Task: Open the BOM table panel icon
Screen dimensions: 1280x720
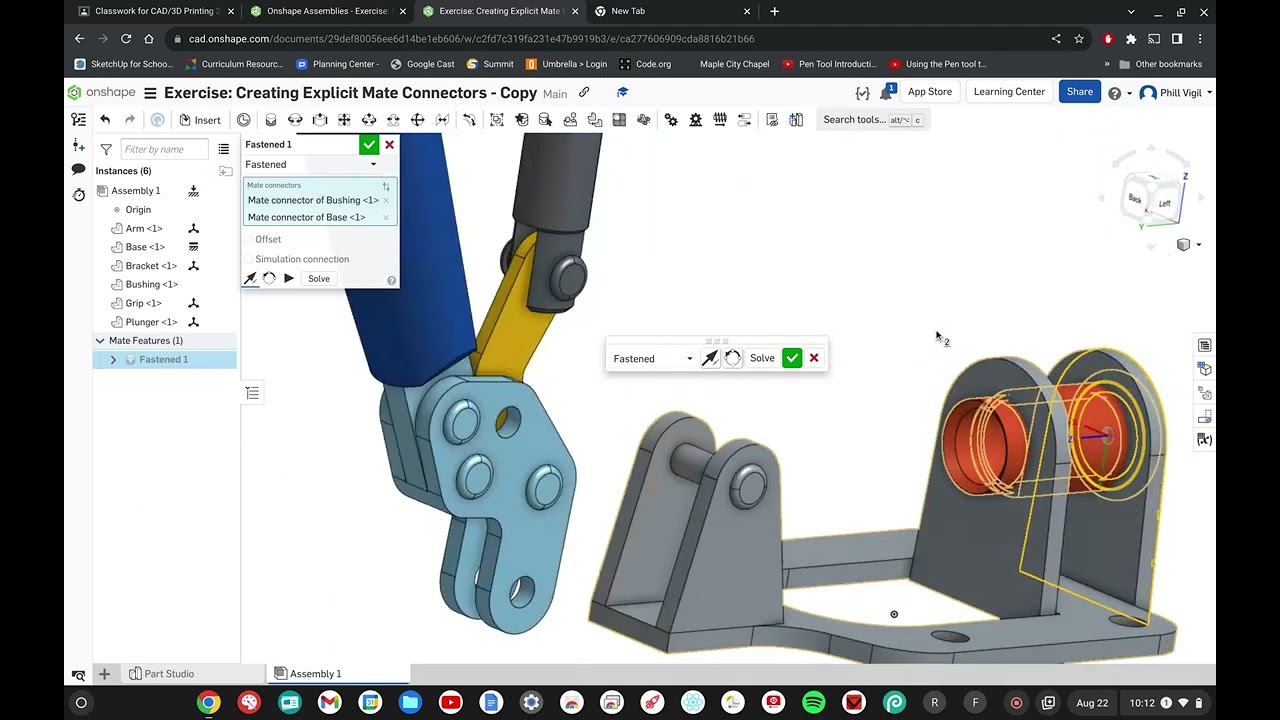Action: 1205,345
